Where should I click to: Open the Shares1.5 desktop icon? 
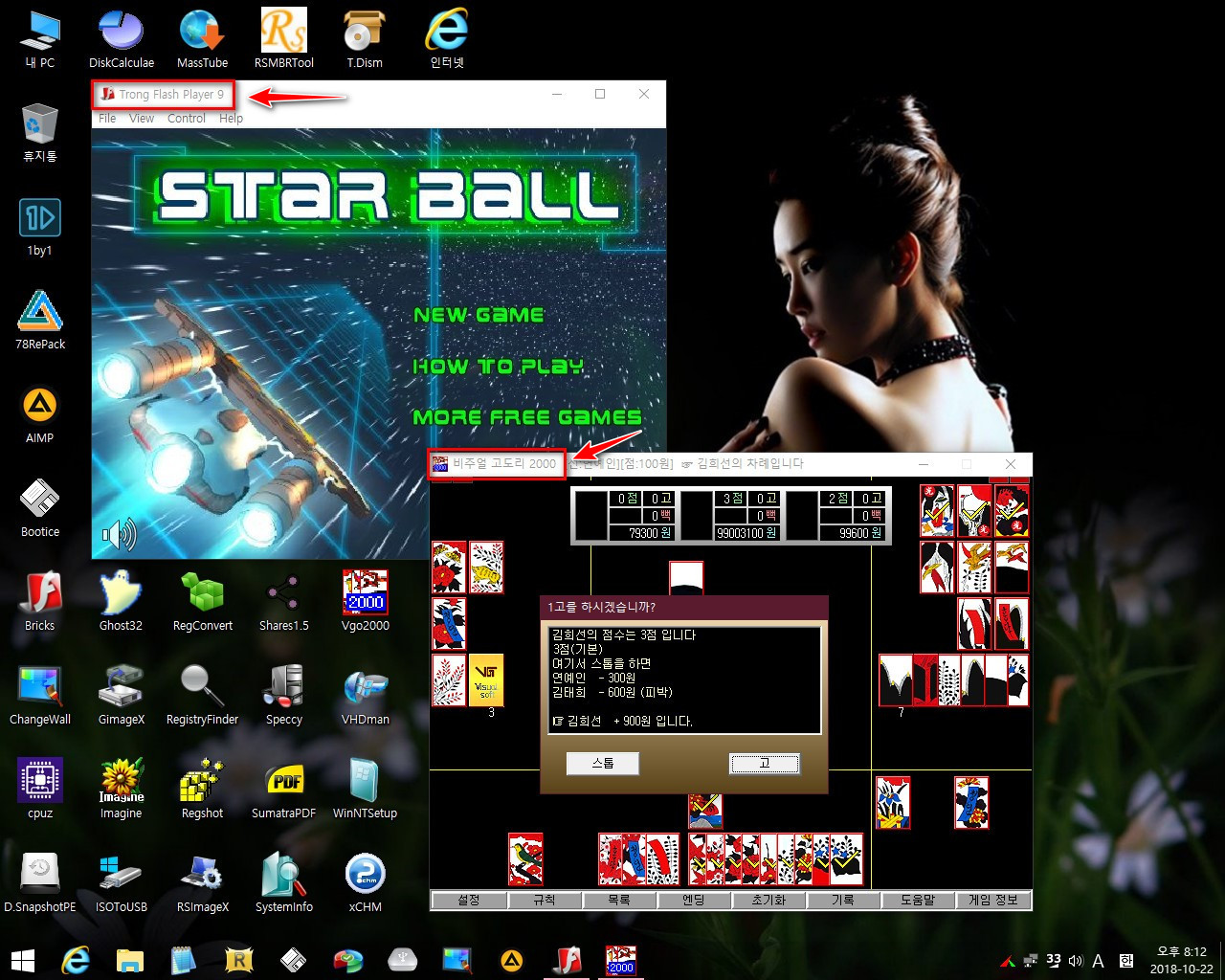click(284, 602)
